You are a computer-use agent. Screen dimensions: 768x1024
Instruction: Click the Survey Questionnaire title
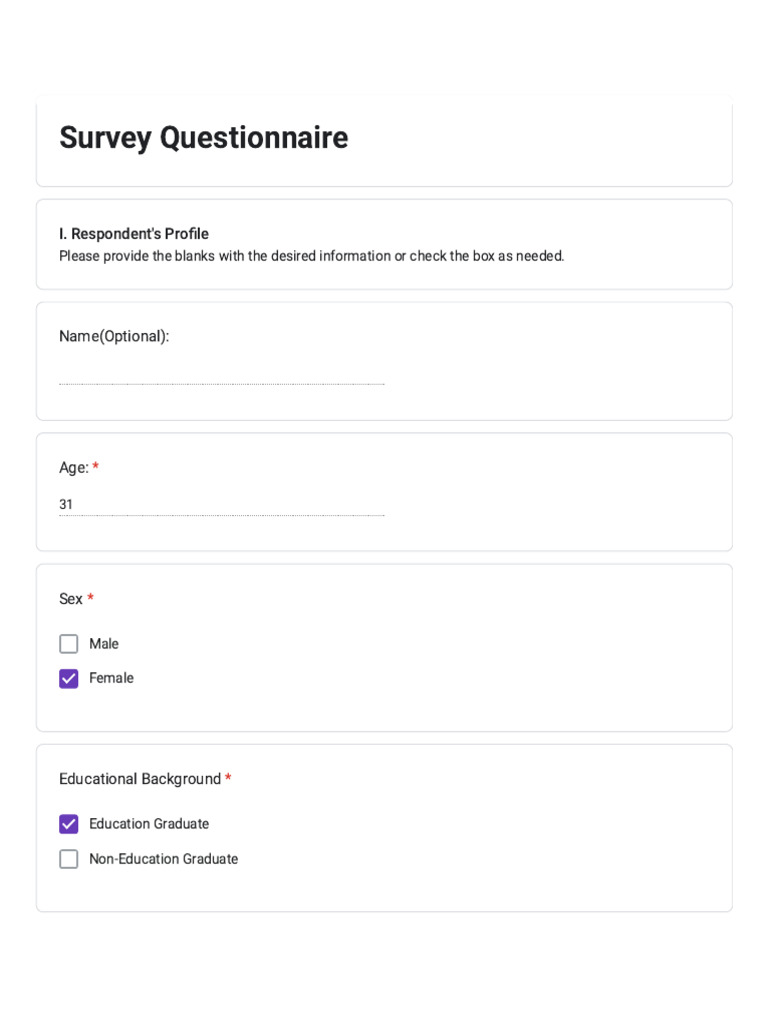(203, 138)
